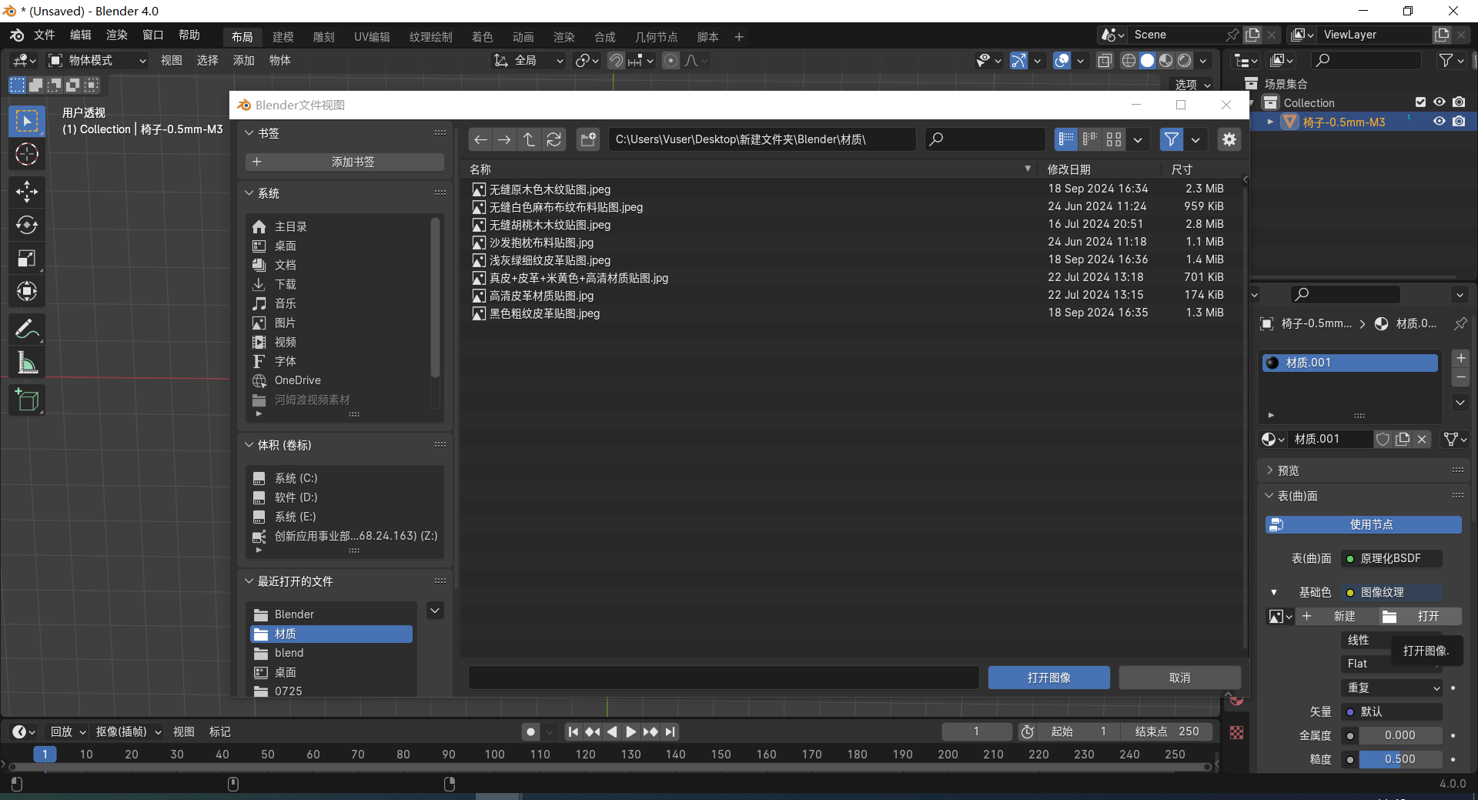Click the file browser search field

(x=984, y=140)
